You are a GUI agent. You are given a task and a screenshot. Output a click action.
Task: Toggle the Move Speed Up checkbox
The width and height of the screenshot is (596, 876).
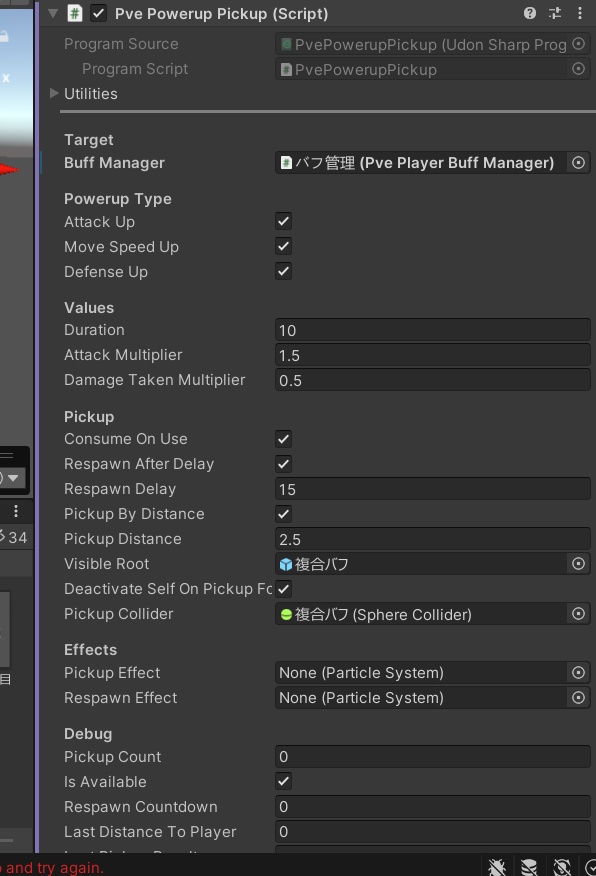284,246
